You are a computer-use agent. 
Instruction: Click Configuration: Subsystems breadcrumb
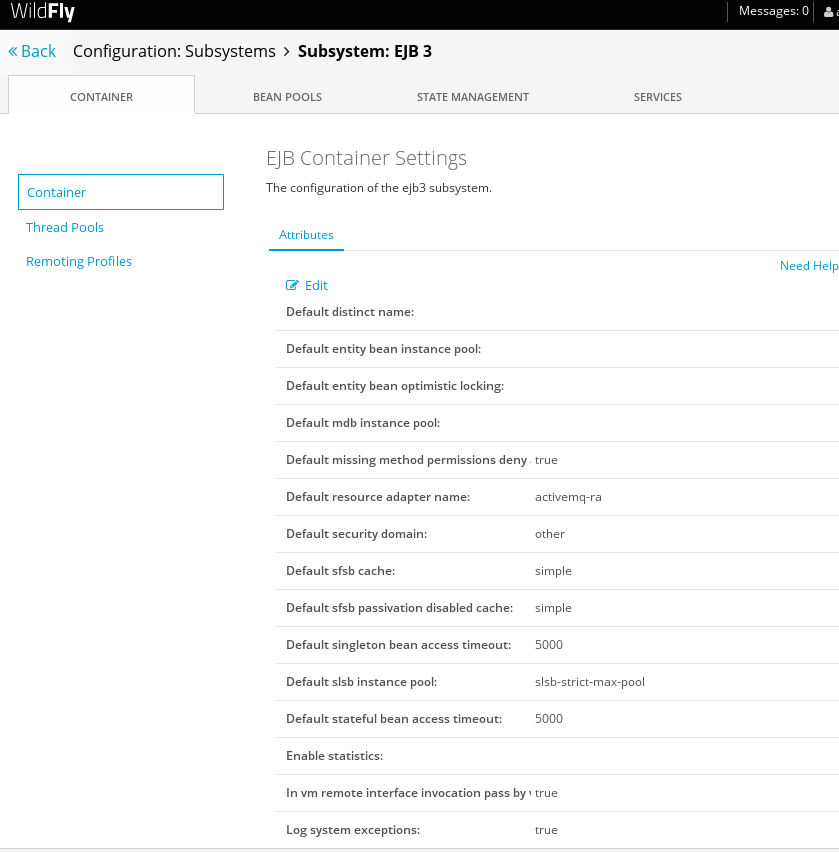[x=174, y=51]
